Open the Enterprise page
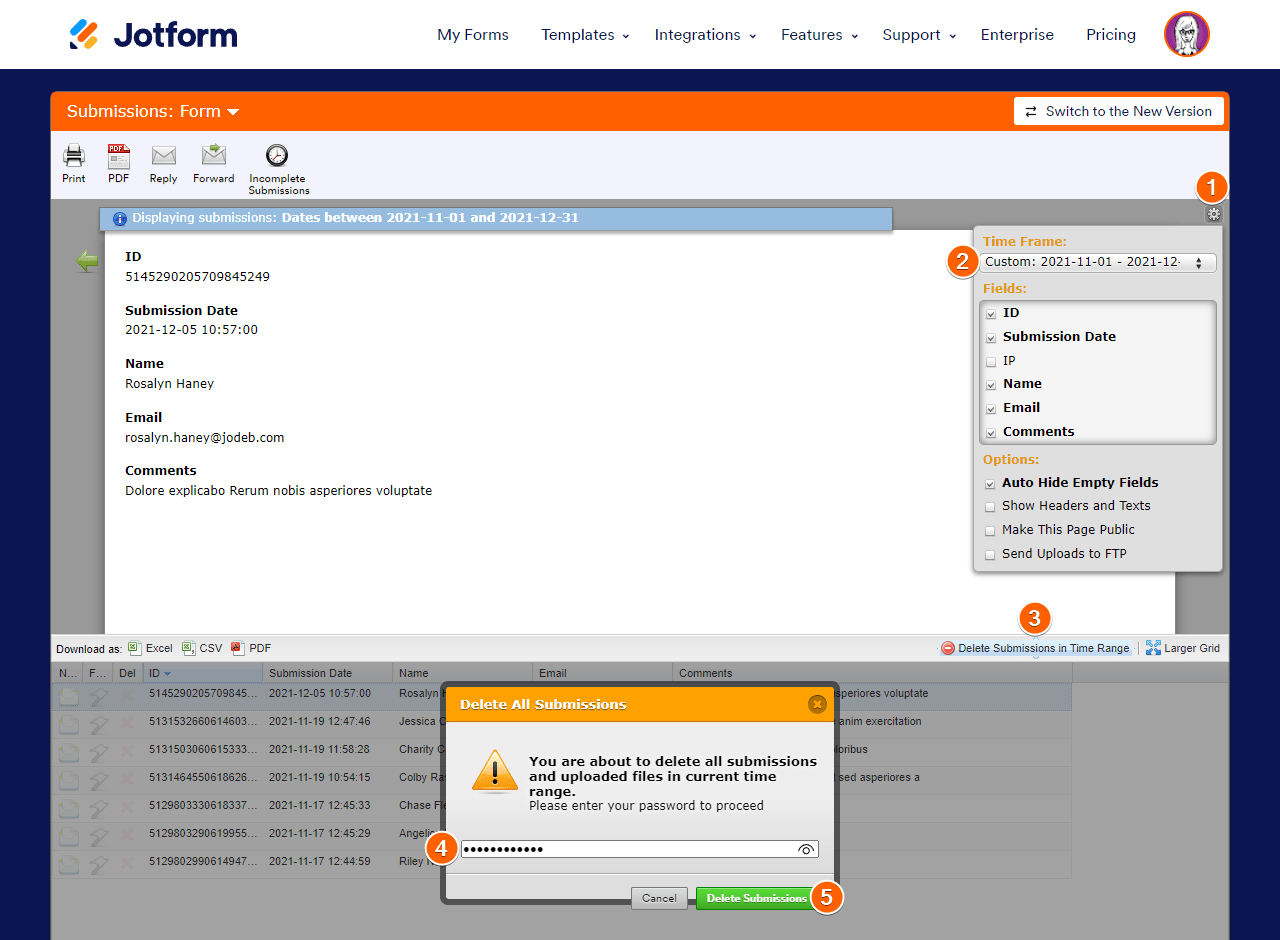This screenshot has width=1280, height=940. (1017, 34)
